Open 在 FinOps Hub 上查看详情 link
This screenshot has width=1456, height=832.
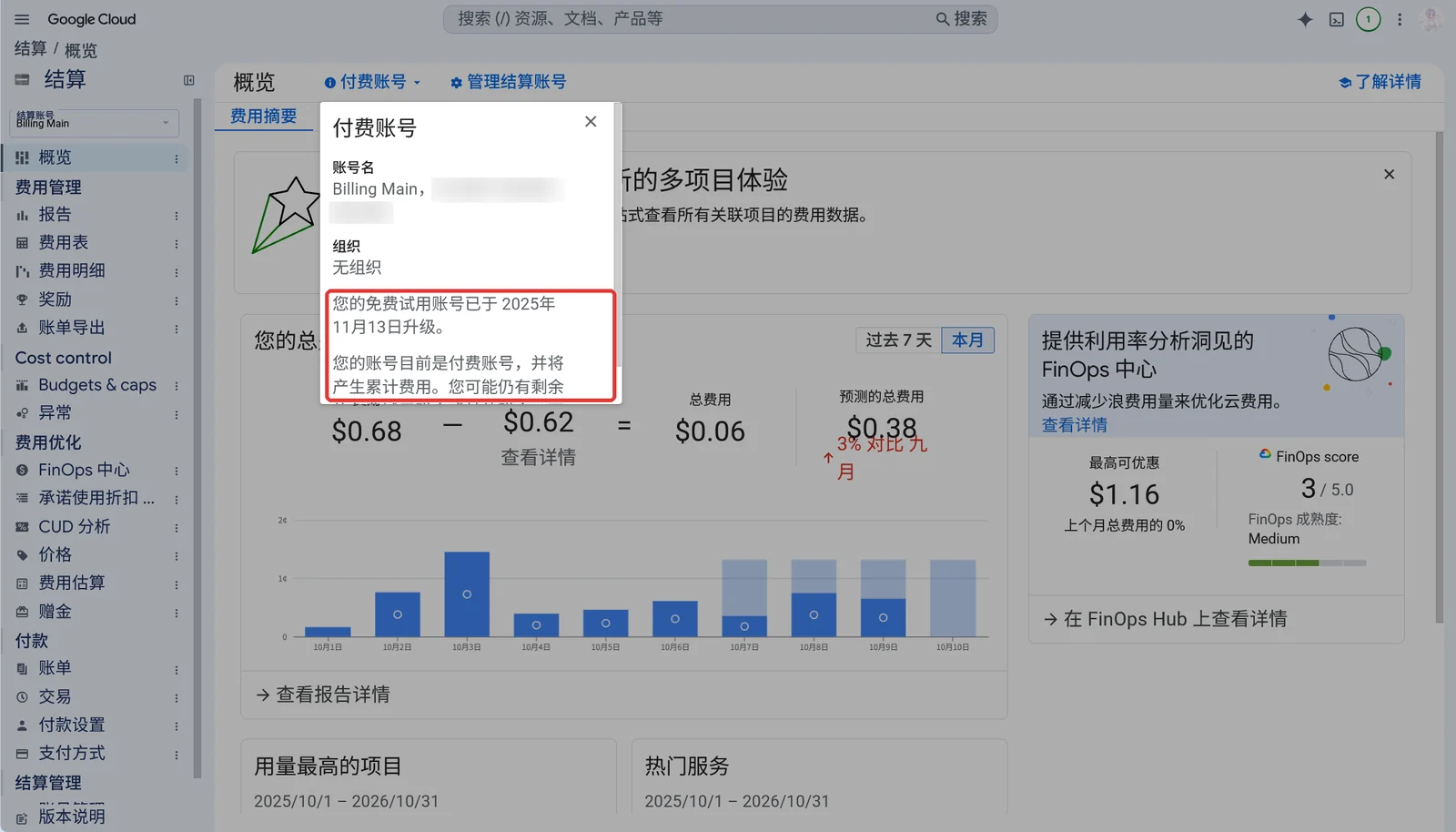coord(1165,619)
